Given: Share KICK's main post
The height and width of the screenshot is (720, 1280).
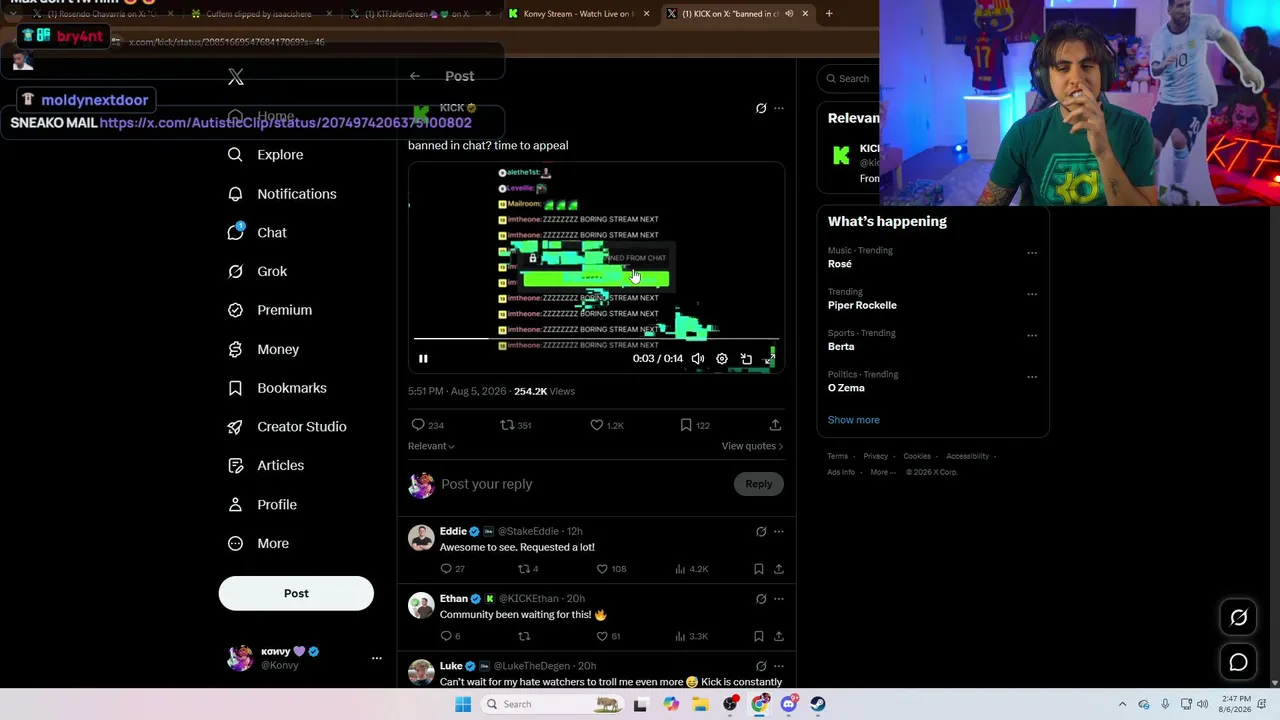Looking at the screenshot, I should click(775, 425).
